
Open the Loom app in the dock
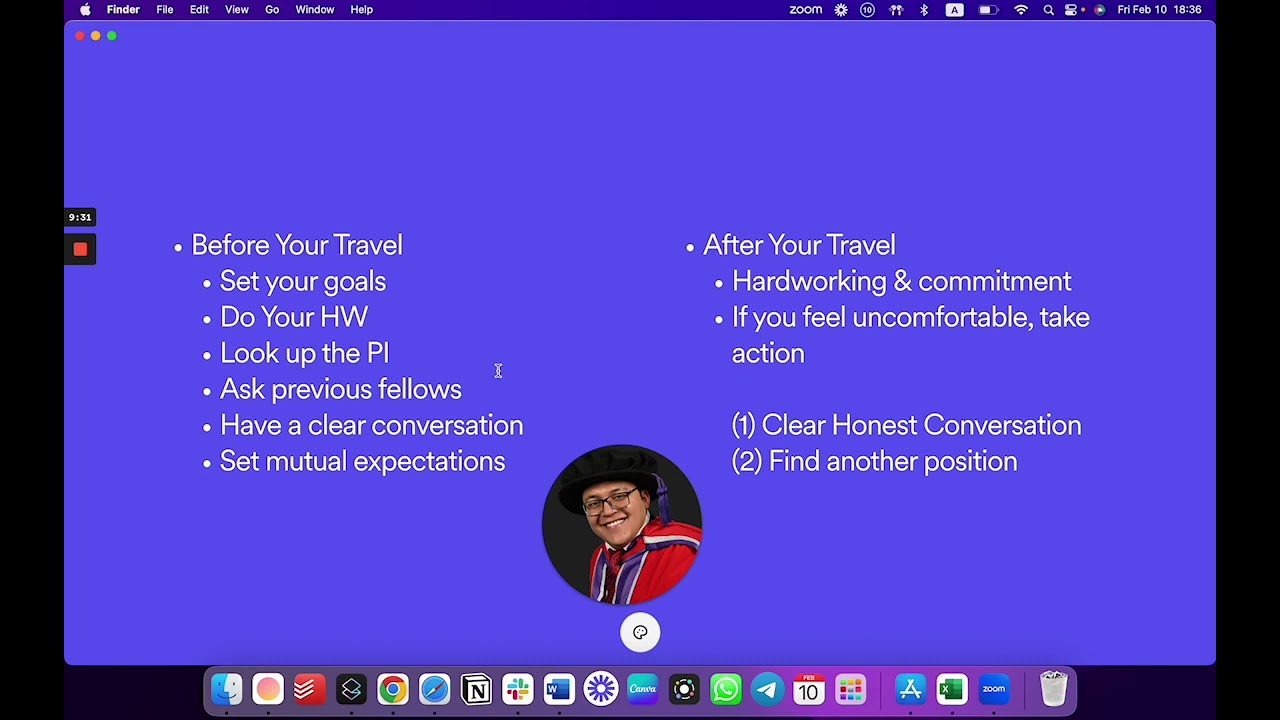[601, 689]
